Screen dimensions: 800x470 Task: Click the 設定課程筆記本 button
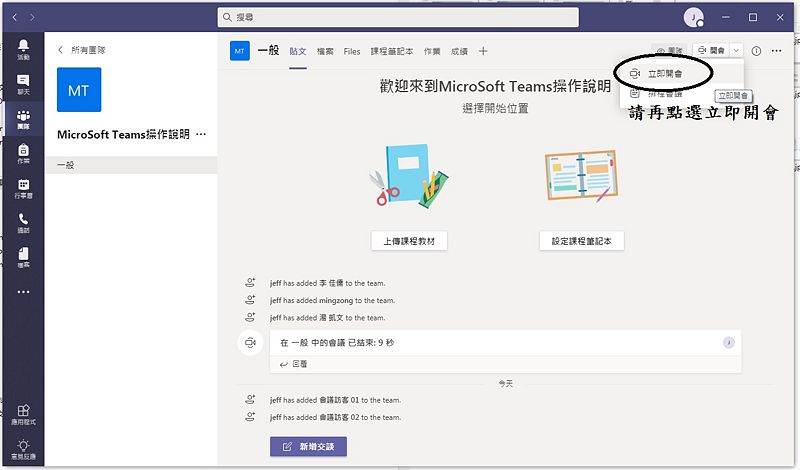click(x=582, y=241)
